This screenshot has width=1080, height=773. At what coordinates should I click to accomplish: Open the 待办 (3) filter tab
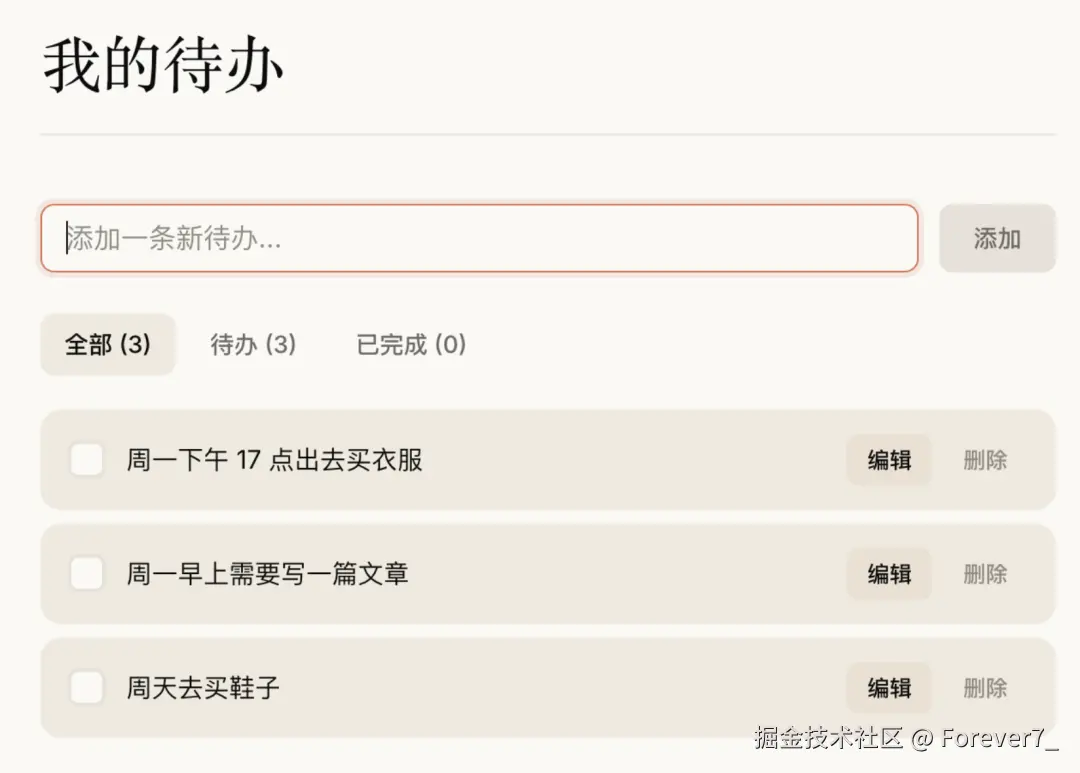(x=253, y=344)
